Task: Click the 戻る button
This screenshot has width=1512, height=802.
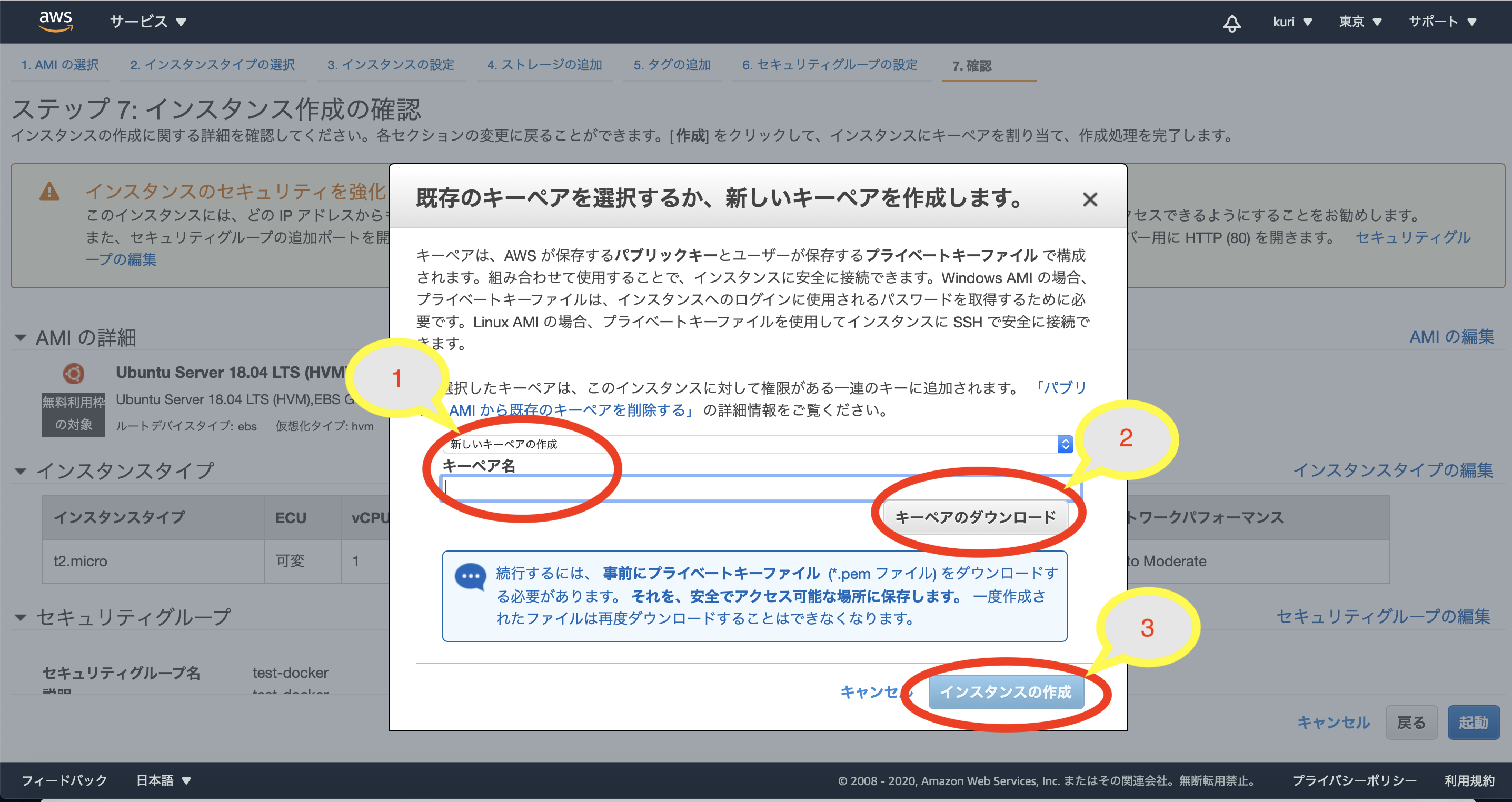Action: coord(1411,722)
